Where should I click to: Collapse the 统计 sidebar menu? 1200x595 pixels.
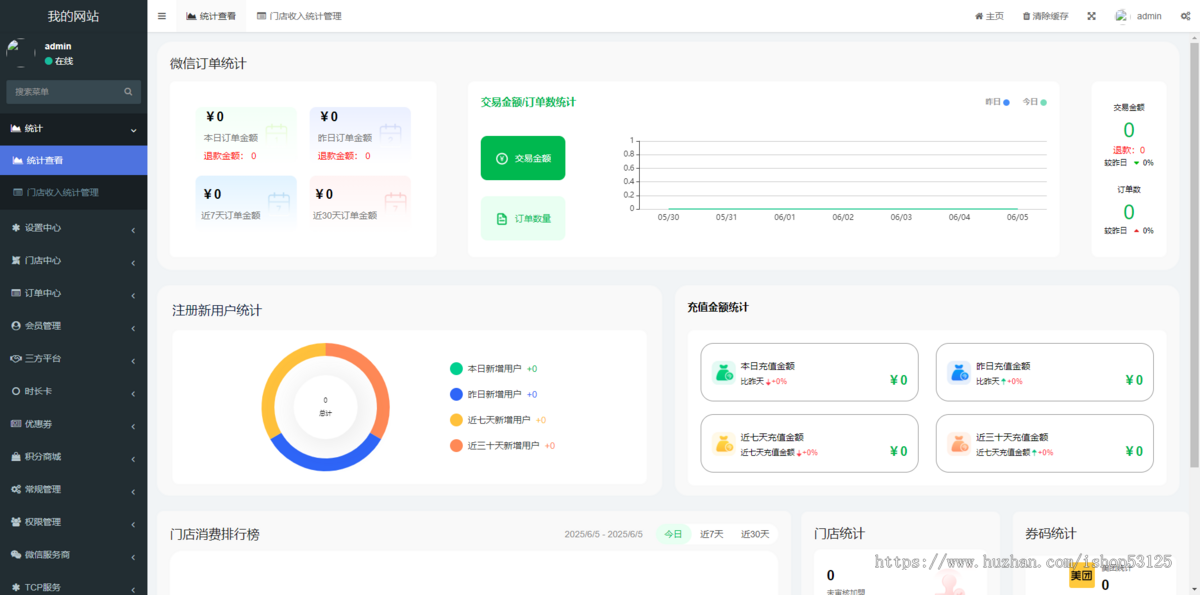[x=73, y=129]
